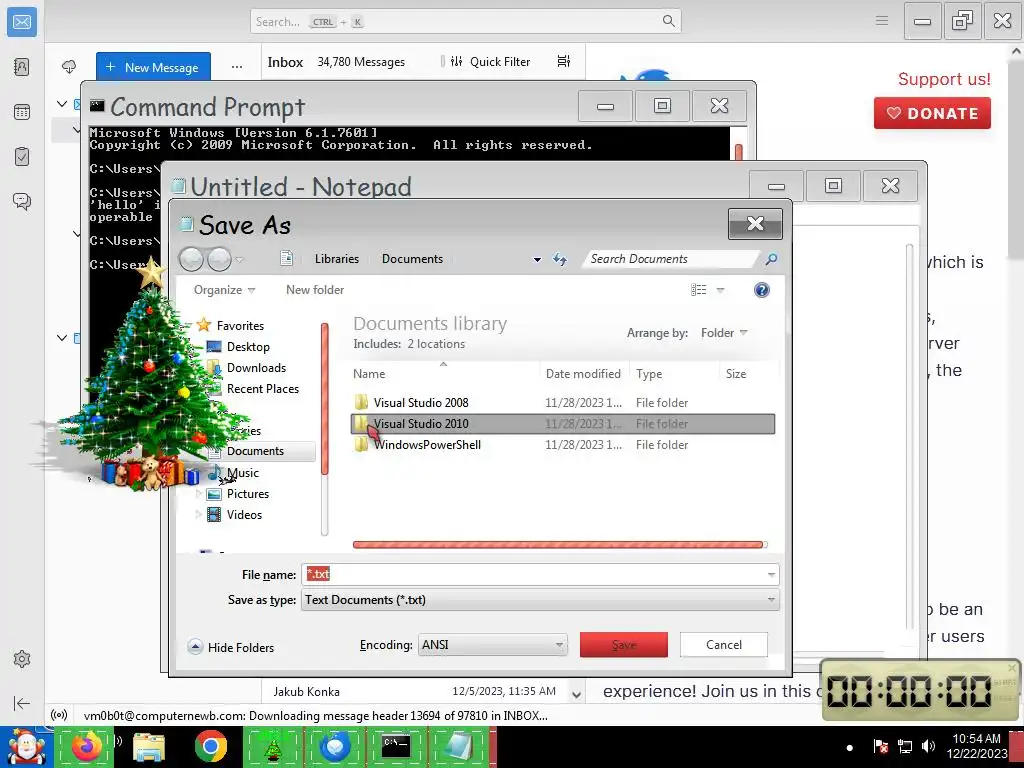Open the Organize menu

(224, 289)
